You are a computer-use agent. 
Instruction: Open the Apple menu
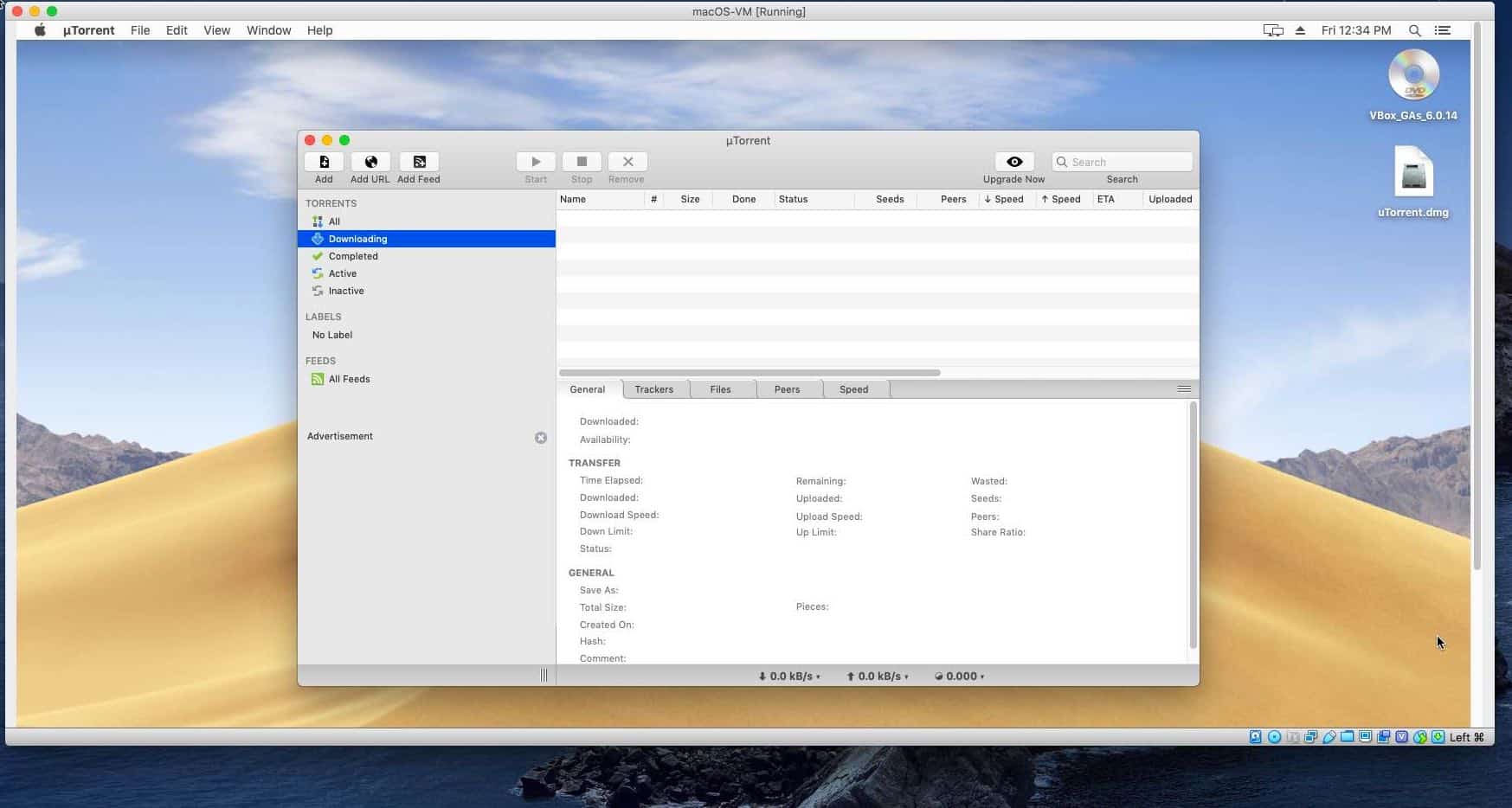tap(40, 30)
